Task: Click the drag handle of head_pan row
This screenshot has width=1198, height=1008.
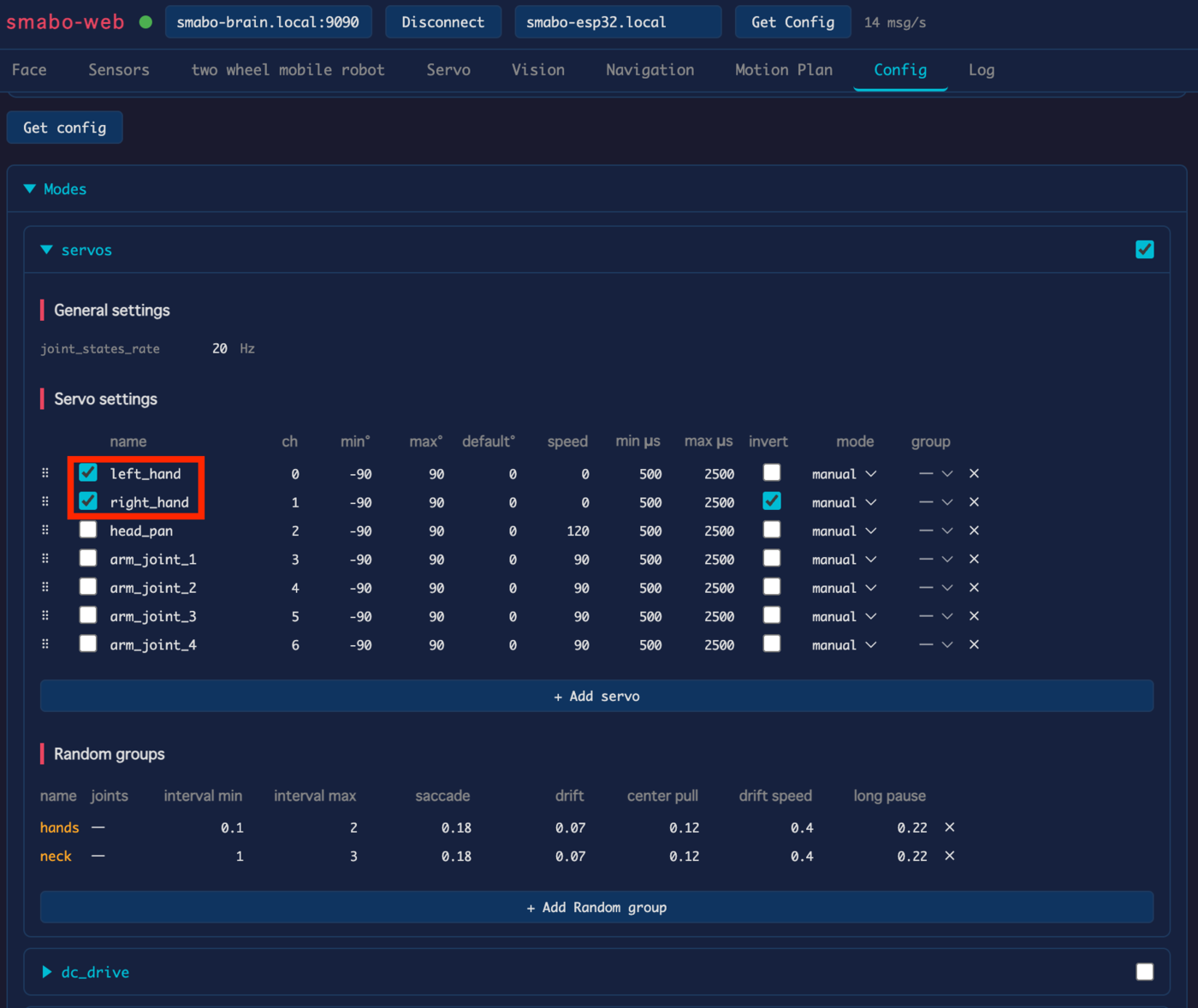Action: tap(45, 531)
